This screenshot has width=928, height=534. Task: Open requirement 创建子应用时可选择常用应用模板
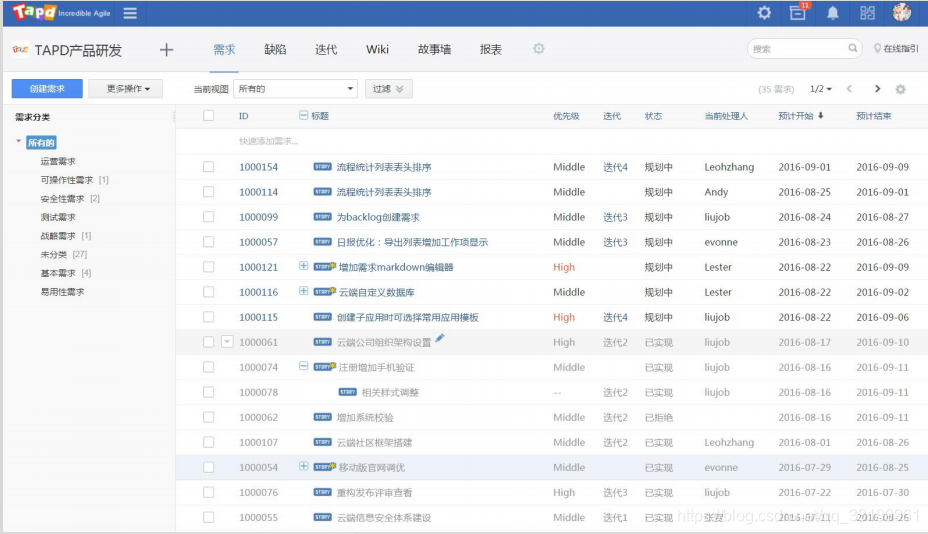coord(408,317)
